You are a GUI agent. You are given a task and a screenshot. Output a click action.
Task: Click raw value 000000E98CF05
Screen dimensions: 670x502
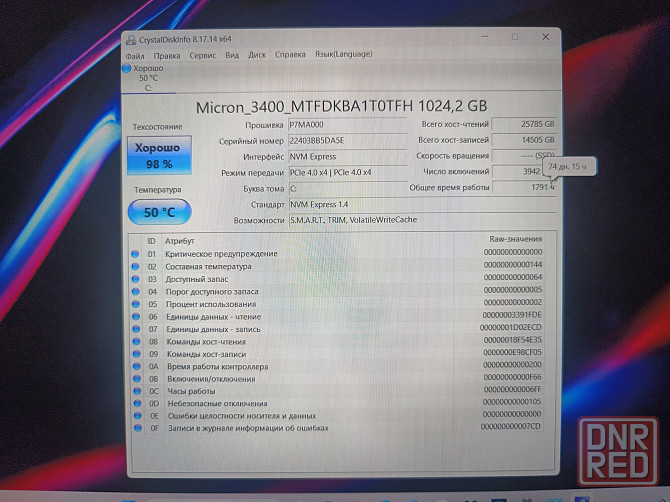(512, 352)
